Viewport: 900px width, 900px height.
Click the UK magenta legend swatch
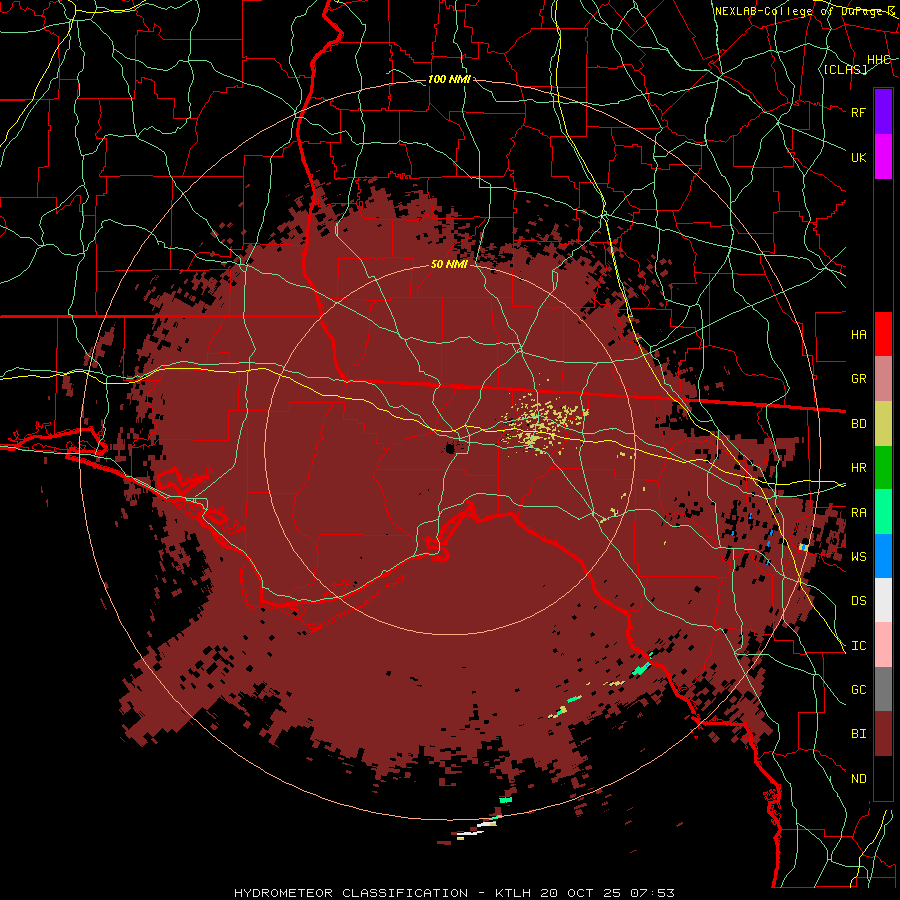883,157
